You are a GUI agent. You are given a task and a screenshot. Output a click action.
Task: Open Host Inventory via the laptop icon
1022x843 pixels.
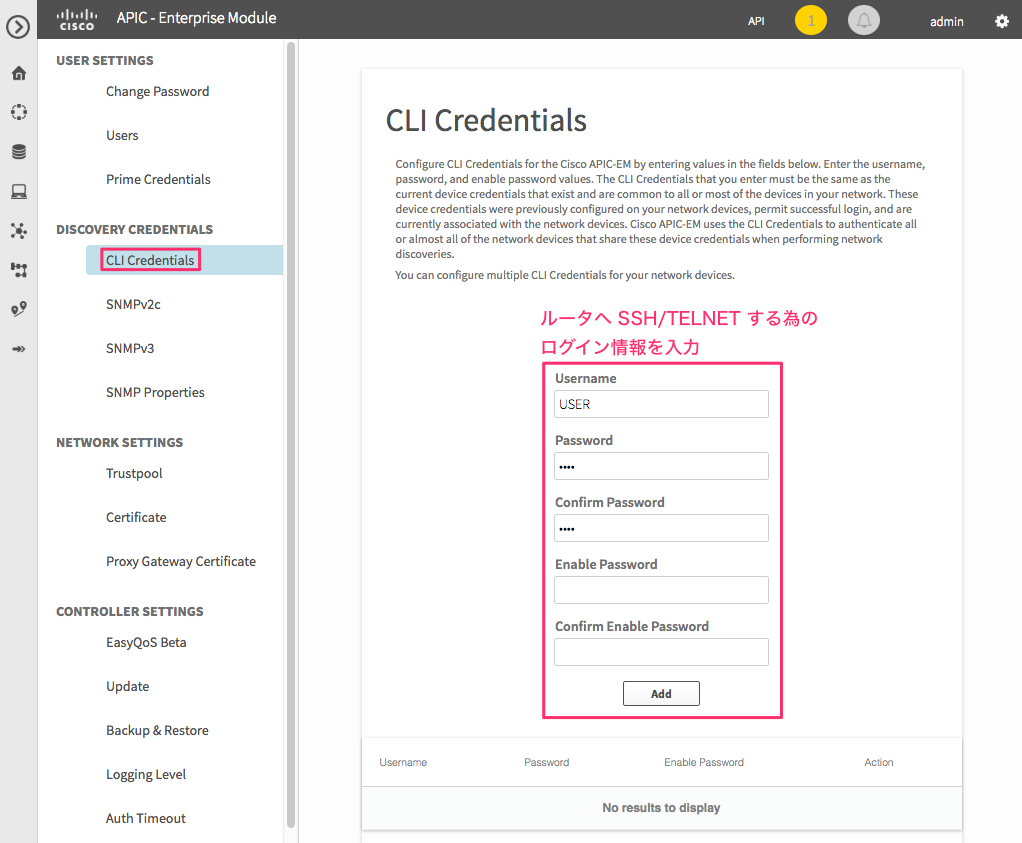19,191
